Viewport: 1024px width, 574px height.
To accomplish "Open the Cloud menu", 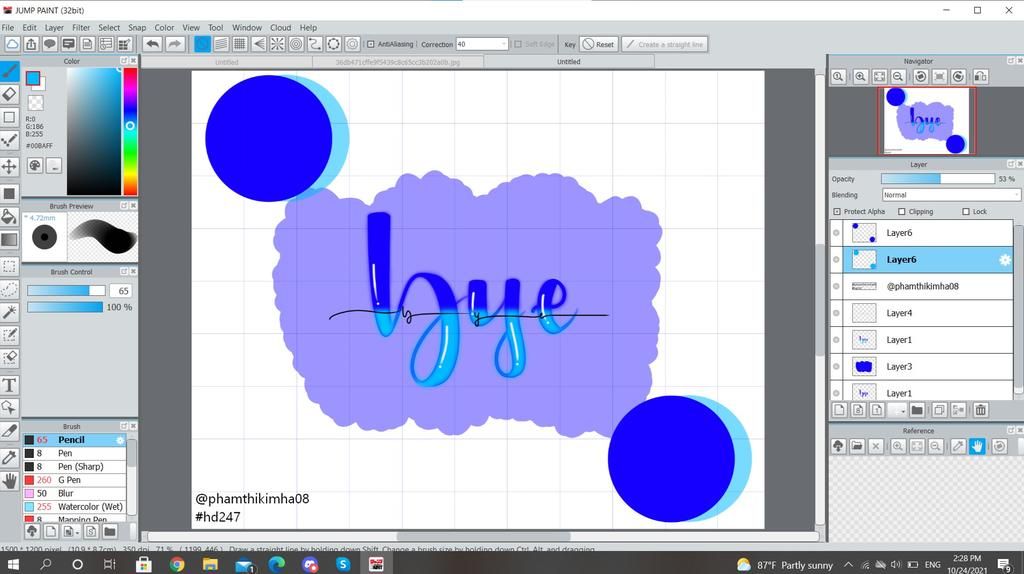I will click(281, 27).
